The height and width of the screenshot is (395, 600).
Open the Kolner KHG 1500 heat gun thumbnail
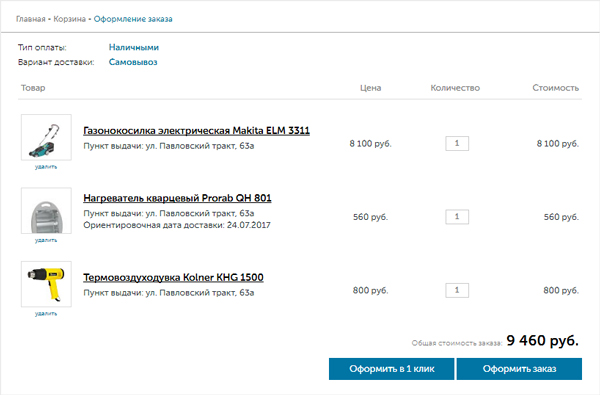pyautogui.click(x=46, y=284)
